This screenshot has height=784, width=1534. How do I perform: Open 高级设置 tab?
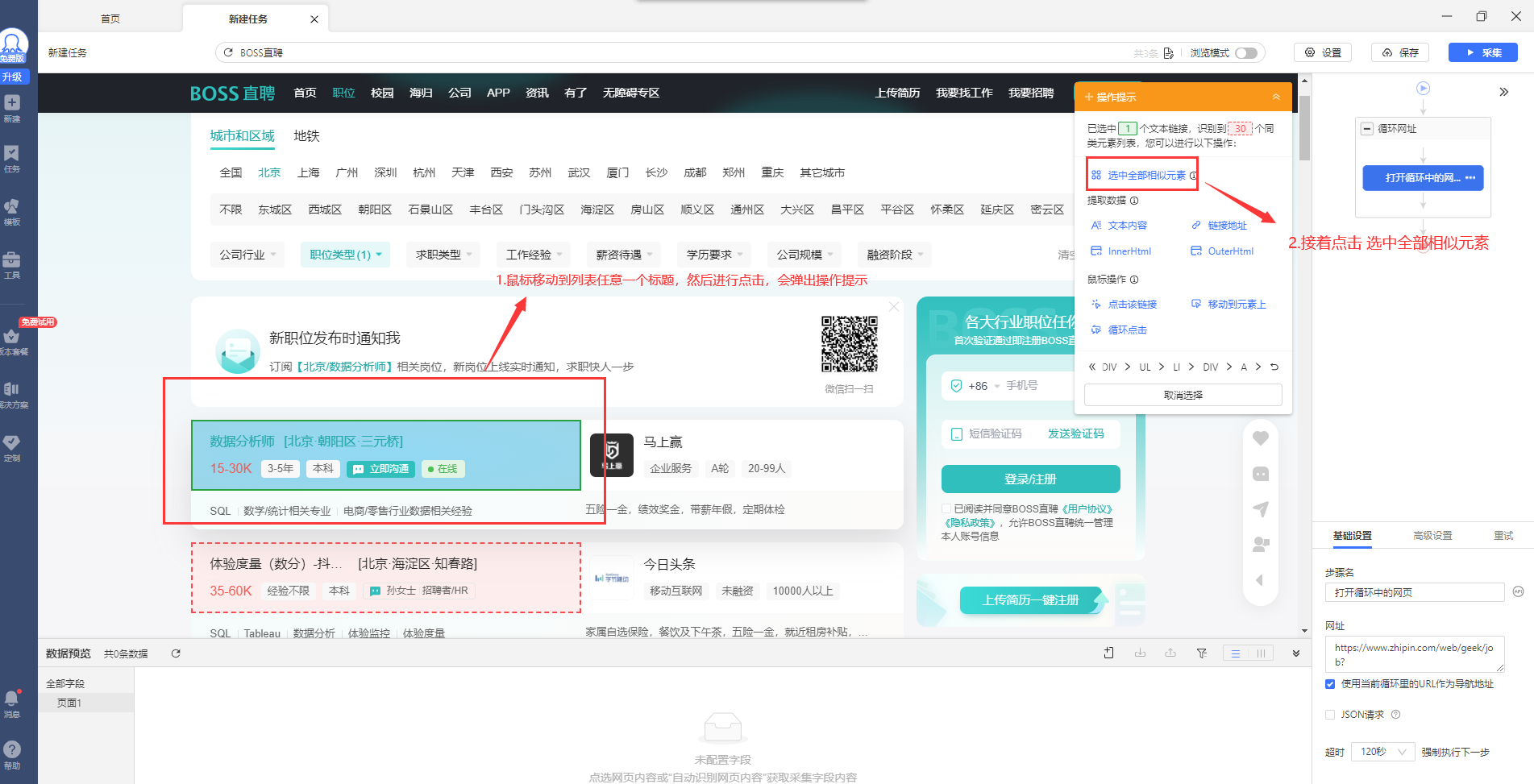click(x=1432, y=536)
